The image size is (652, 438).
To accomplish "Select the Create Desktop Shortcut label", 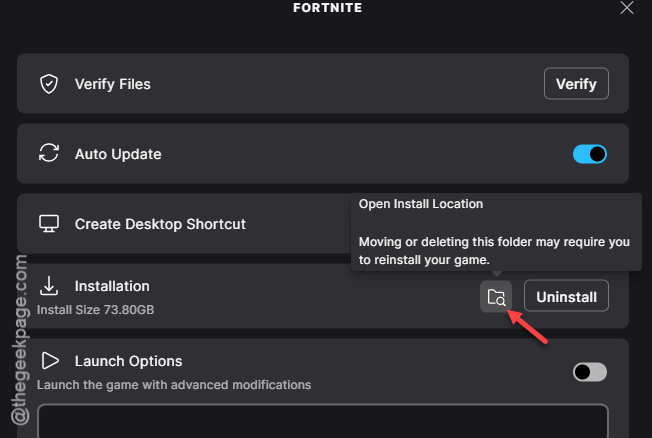I will tap(160, 224).
